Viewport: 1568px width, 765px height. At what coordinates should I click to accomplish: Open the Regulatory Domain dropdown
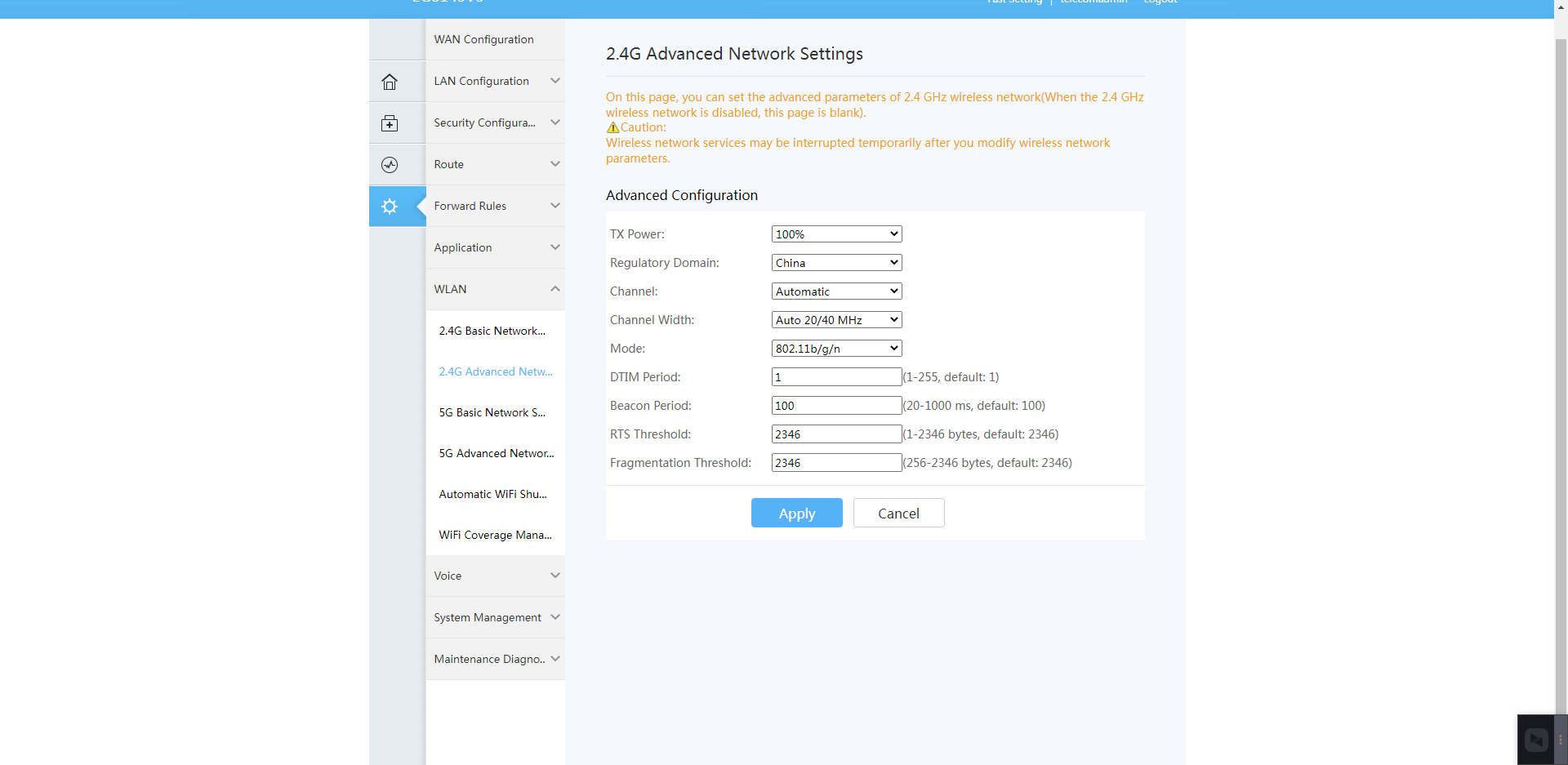point(836,263)
